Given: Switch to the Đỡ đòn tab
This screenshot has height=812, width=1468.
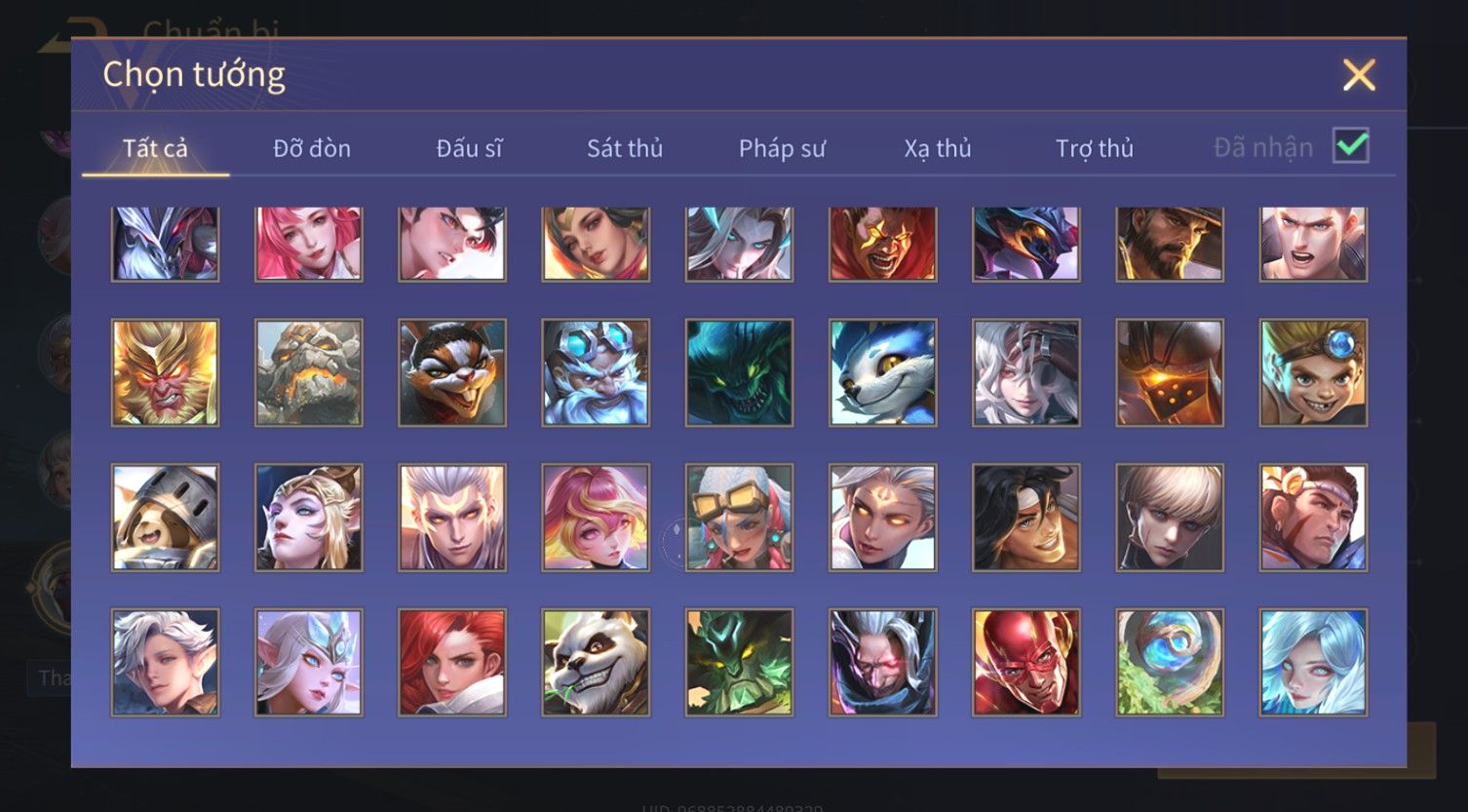Looking at the screenshot, I should point(312,148).
